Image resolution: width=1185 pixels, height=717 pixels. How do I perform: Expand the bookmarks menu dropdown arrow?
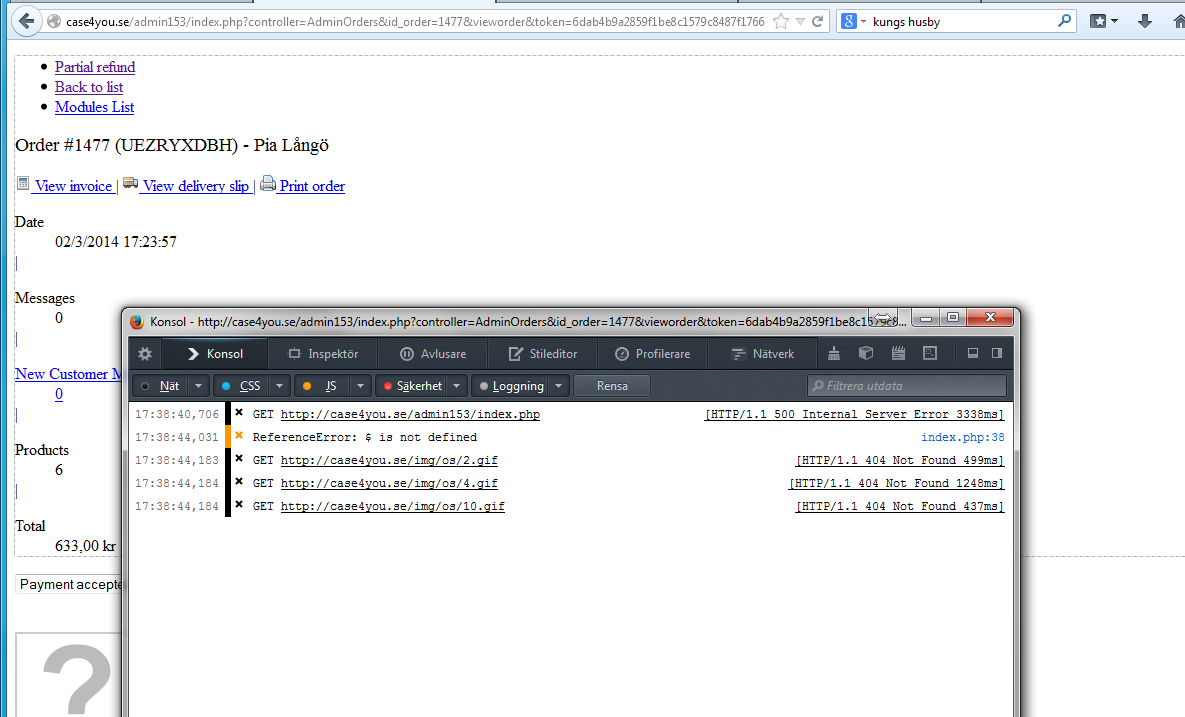[1114, 22]
